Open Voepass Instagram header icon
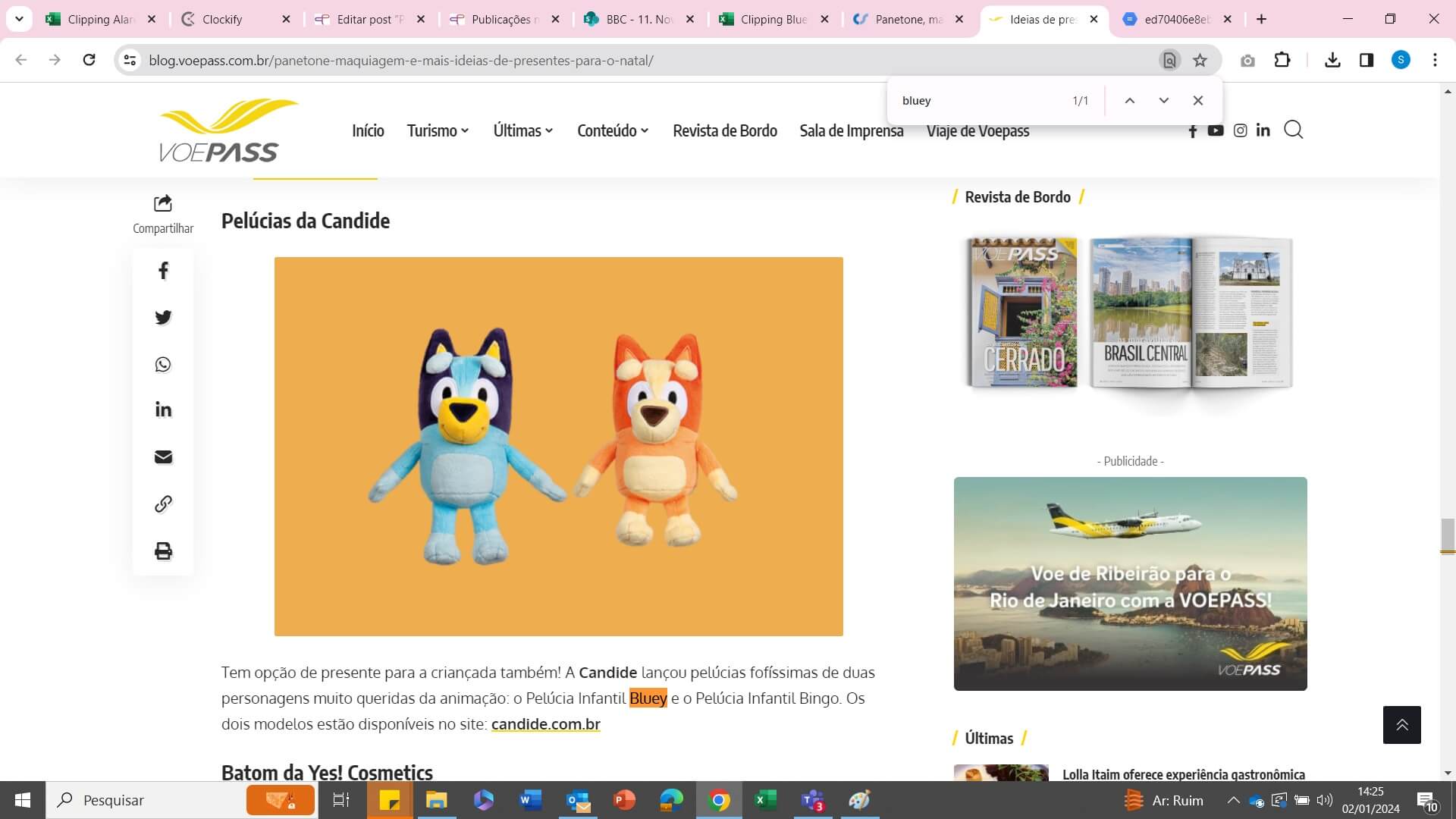Image resolution: width=1456 pixels, height=819 pixels. pyautogui.click(x=1240, y=130)
